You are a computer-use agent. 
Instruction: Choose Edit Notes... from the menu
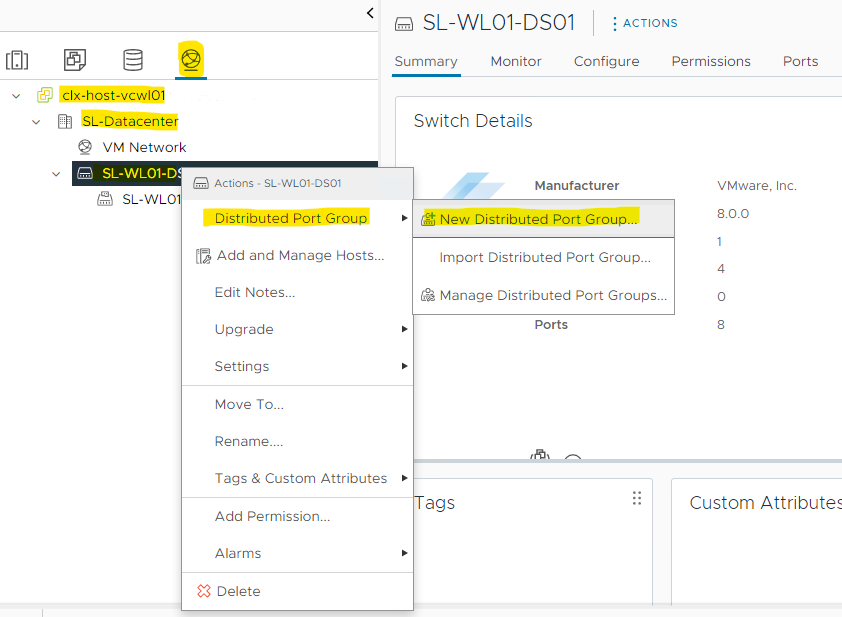click(x=297, y=293)
